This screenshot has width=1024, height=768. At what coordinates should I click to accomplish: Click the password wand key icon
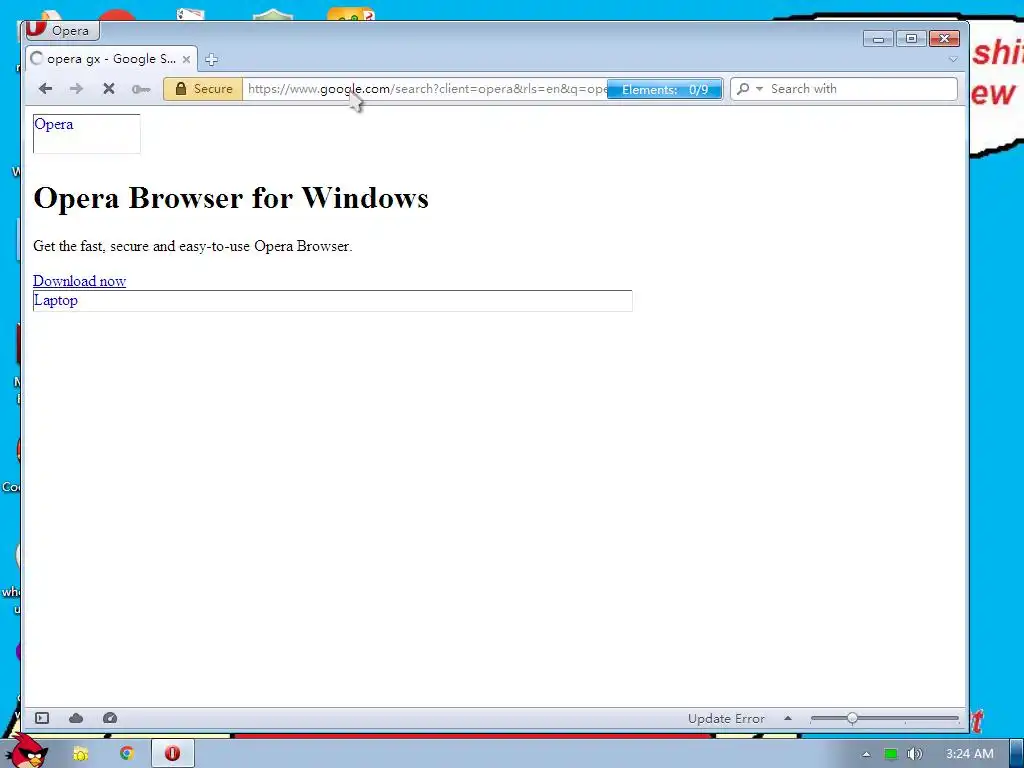click(x=140, y=89)
